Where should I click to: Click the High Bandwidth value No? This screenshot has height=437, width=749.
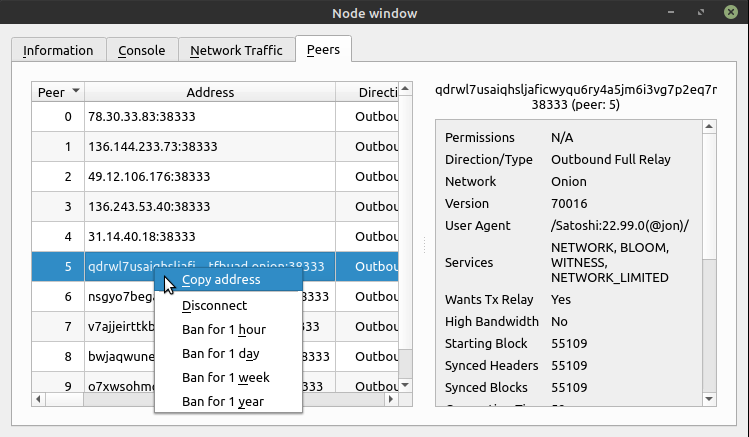[x=559, y=321]
